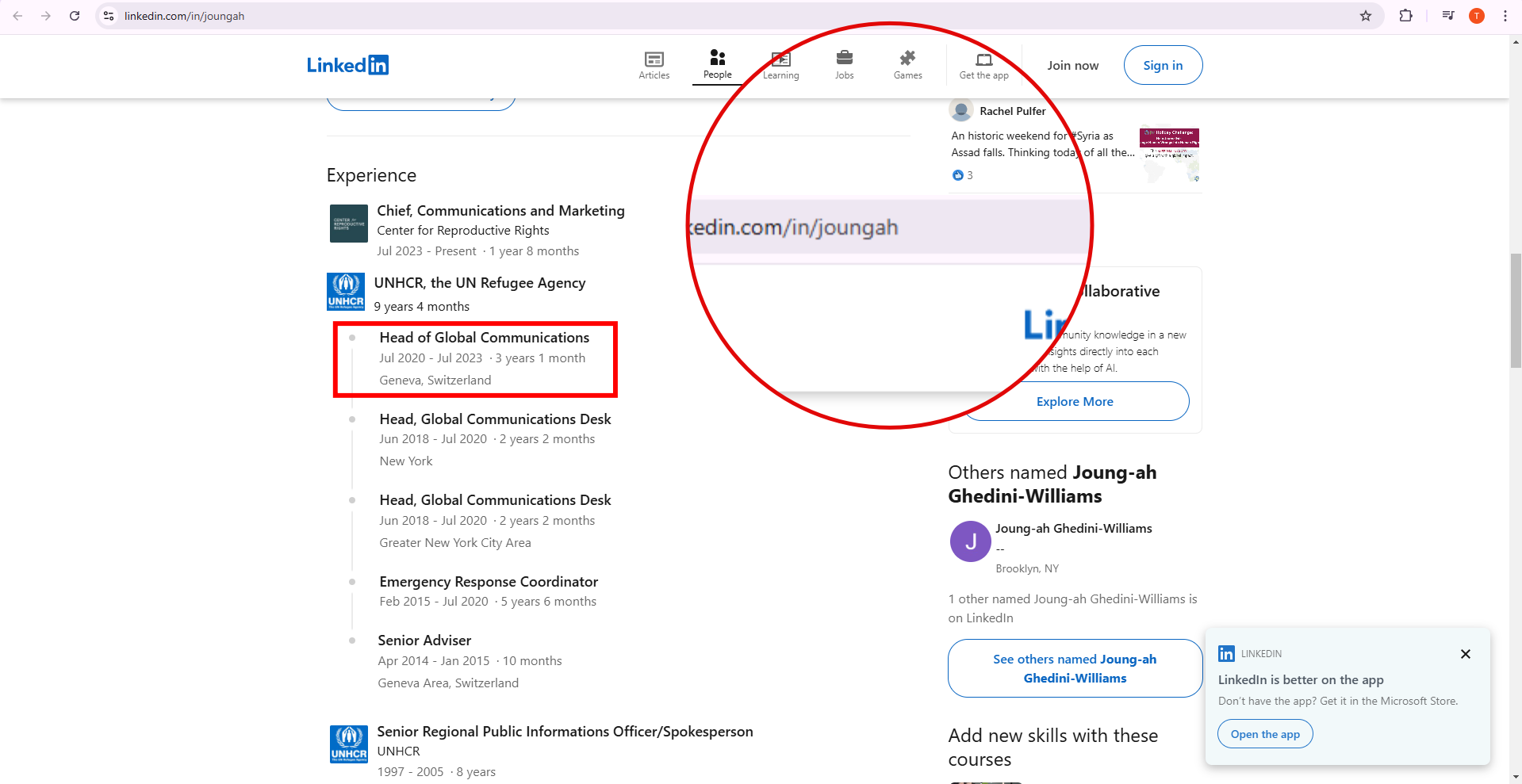Open Joung-ah Ghedini-Williams Brooklyn profile

[x=1073, y=529]
